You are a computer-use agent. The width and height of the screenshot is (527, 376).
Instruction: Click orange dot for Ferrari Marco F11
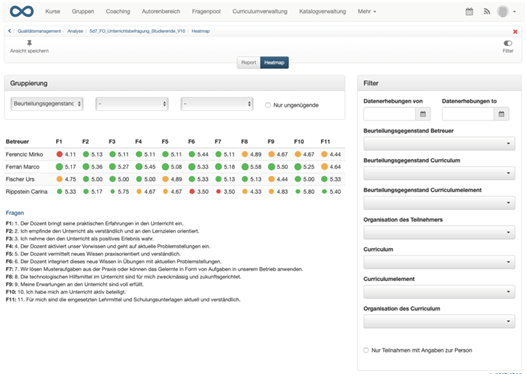pyautogui.click(x=324, y=167)
